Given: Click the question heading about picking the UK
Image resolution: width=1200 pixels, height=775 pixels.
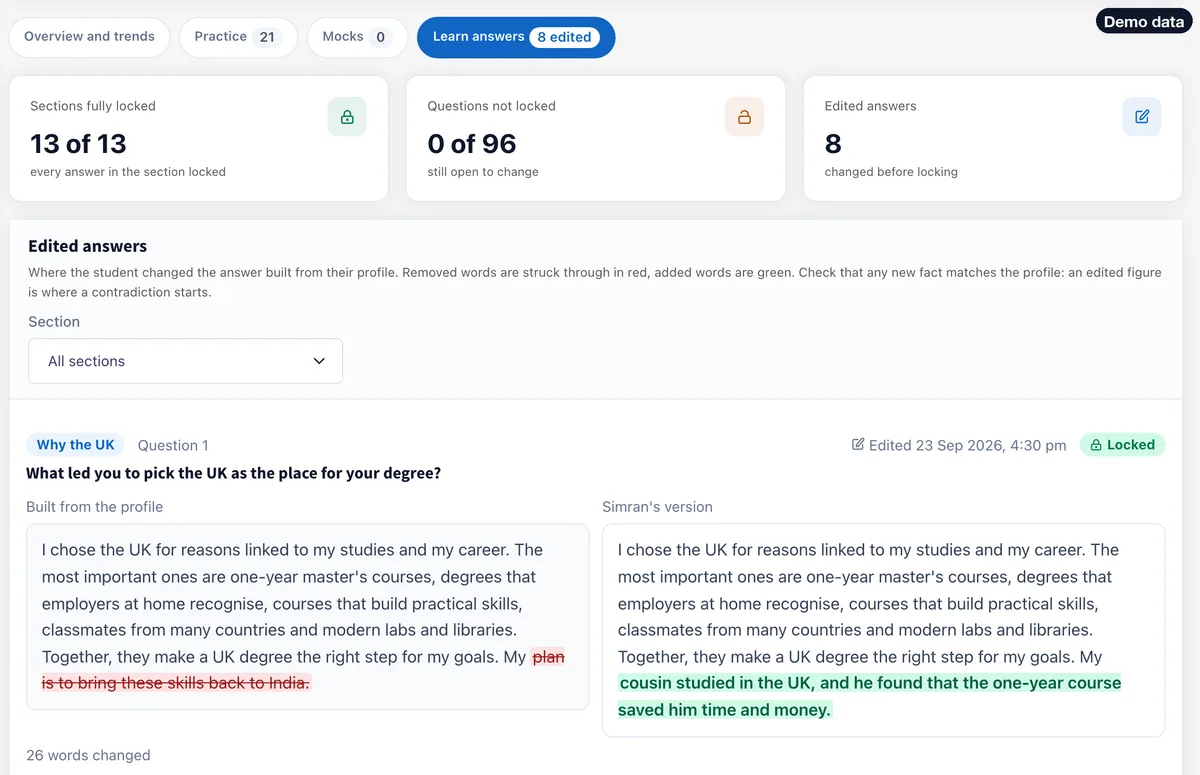Looking at the screenshot, I should [234, 473].
